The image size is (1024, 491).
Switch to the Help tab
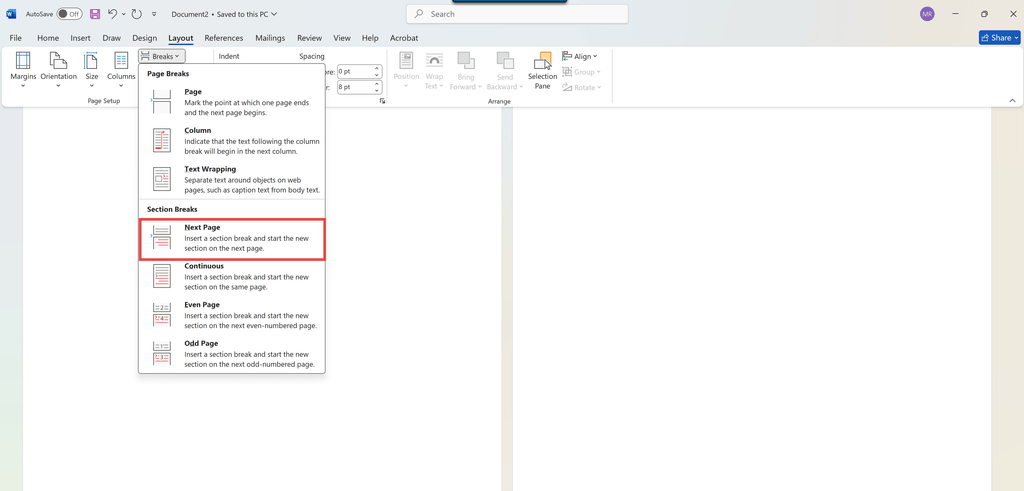pyautogui.click(x=370, y=38)
